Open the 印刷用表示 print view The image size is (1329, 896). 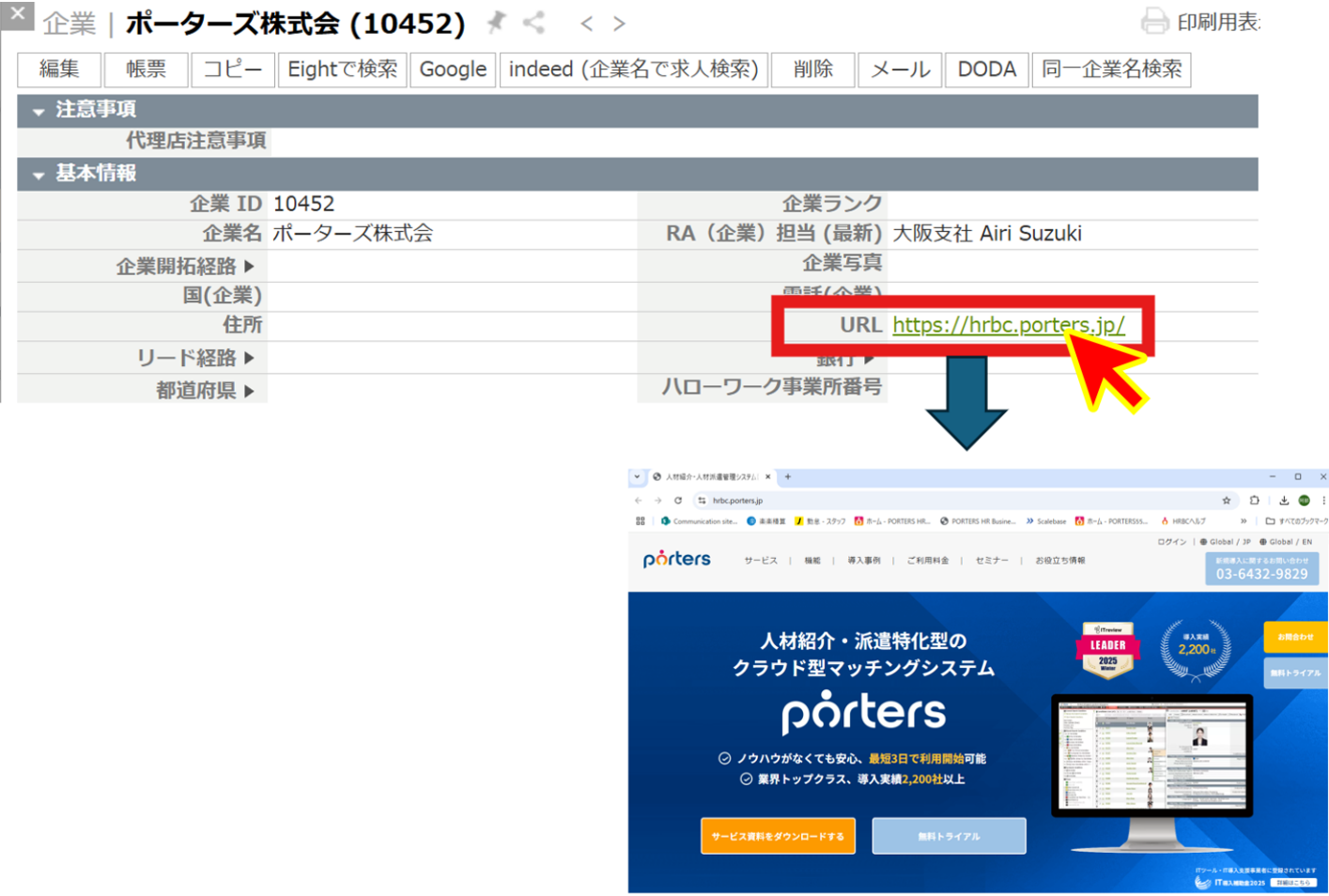tap(1200, 22)
